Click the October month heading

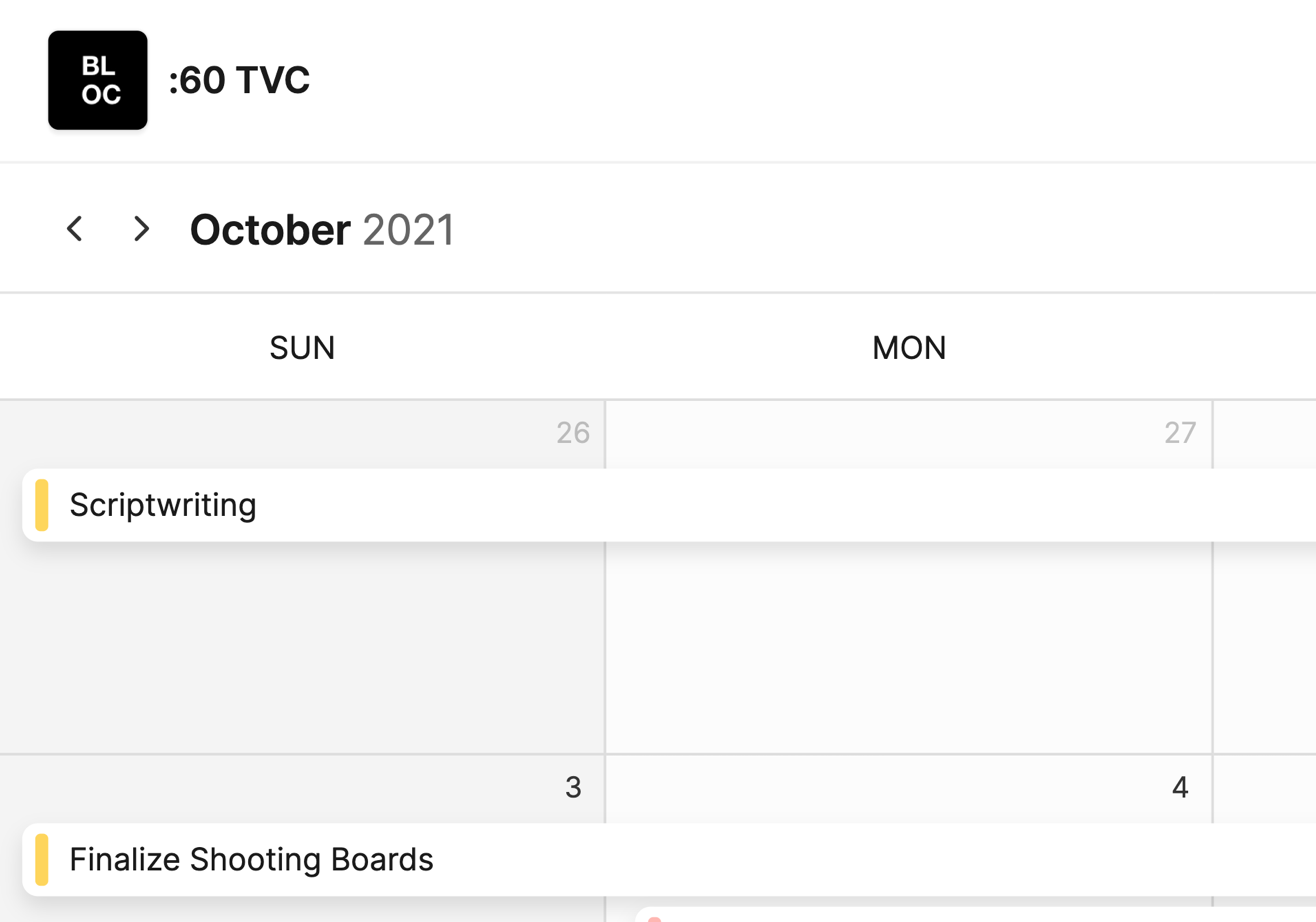point(270,230)
